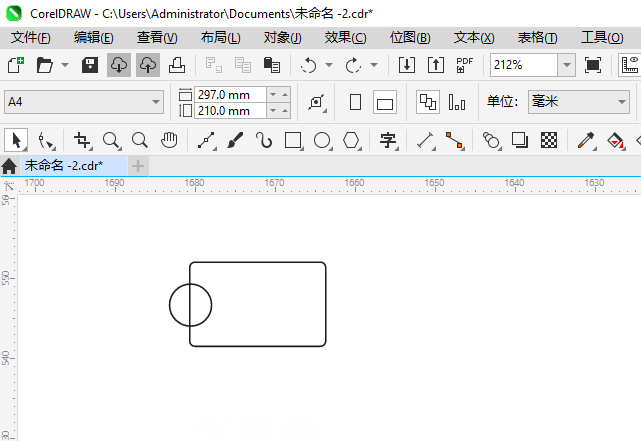Click the page height 210.0 mm field
The width and height of the screenshot is (641, 441).
[230, 111]
